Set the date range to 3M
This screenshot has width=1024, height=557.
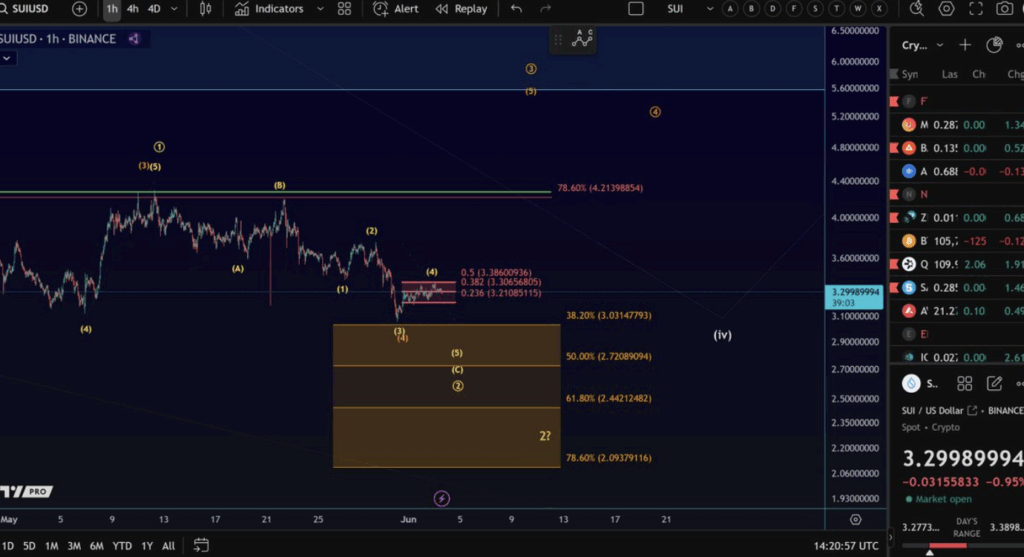[x=74, y=545]
